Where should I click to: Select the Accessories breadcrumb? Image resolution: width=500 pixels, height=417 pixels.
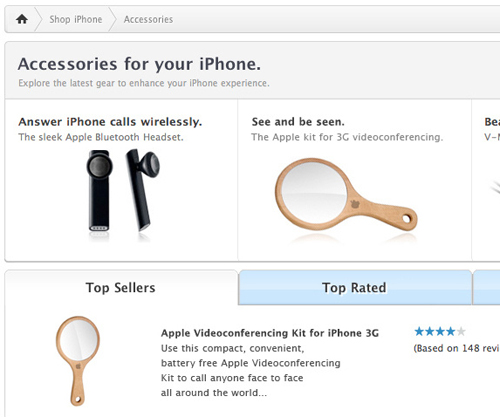(148, 19)
